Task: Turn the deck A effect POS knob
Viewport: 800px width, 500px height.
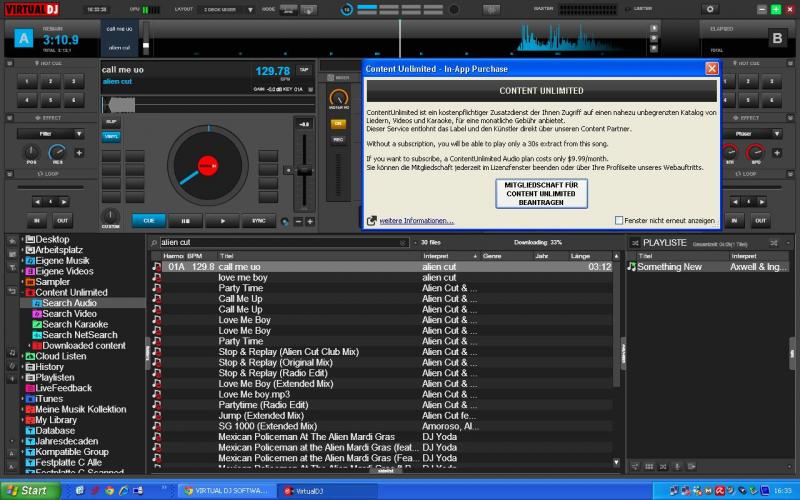Action: [x=32, y=152]
